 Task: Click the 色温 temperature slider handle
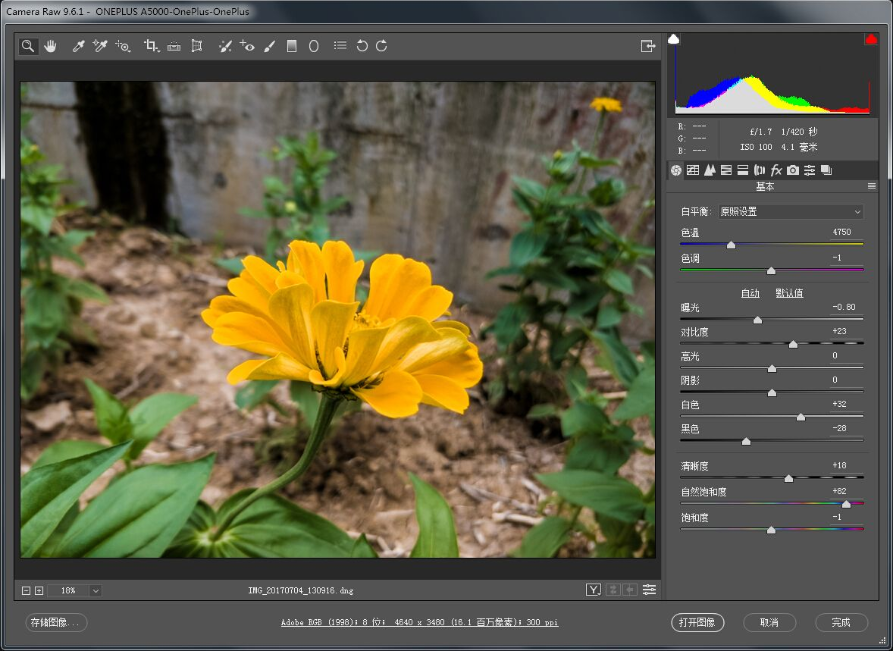point(731,244)
